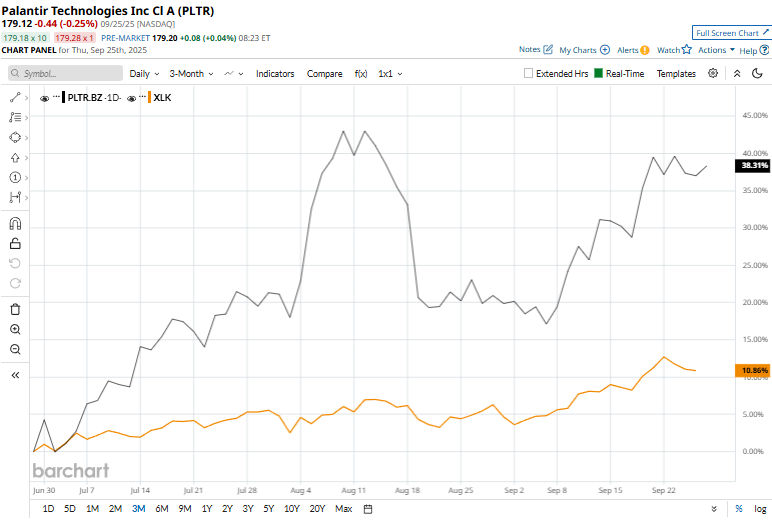
Task: Open Notes for this chart
Action: [536, 49]
